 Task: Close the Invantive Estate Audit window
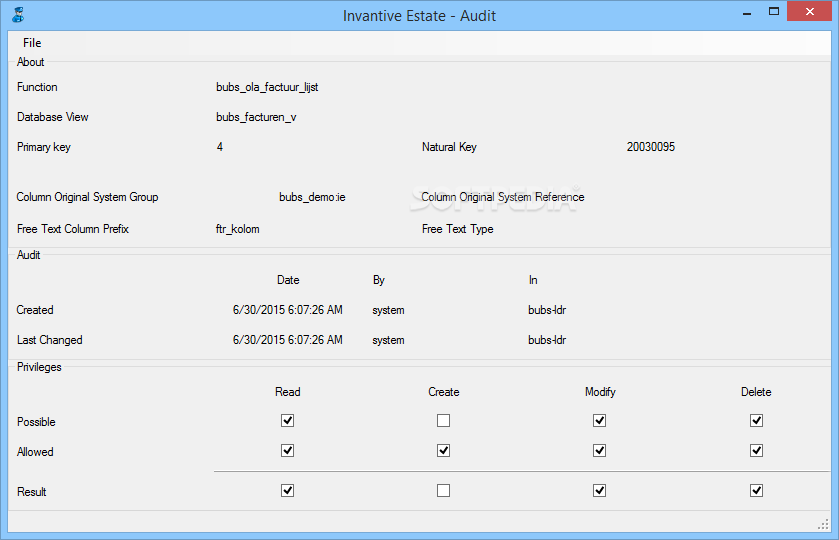pyautogui.click(x=810, y=11)
